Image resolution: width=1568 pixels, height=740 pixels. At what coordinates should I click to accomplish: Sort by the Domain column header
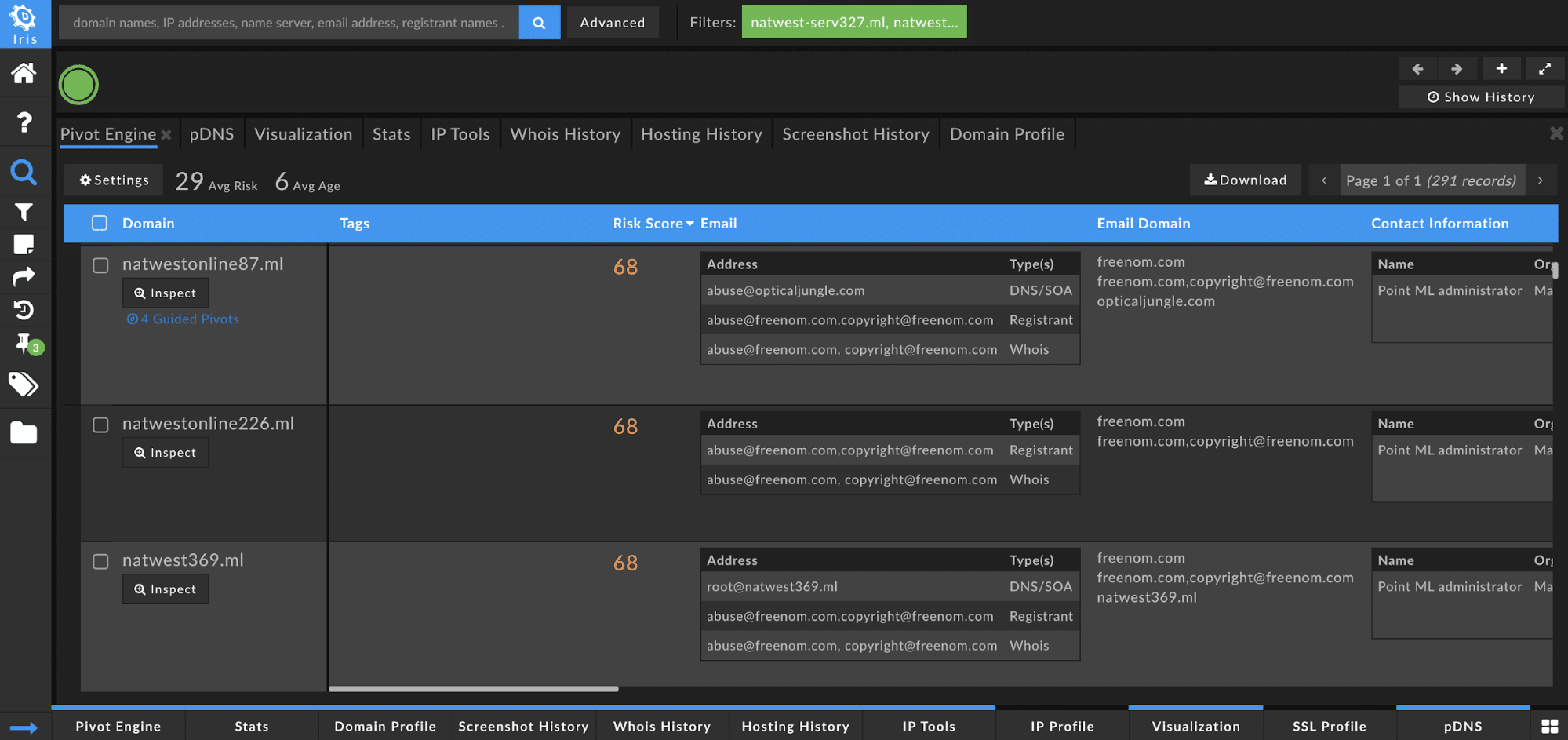click(x=148, y=224)
